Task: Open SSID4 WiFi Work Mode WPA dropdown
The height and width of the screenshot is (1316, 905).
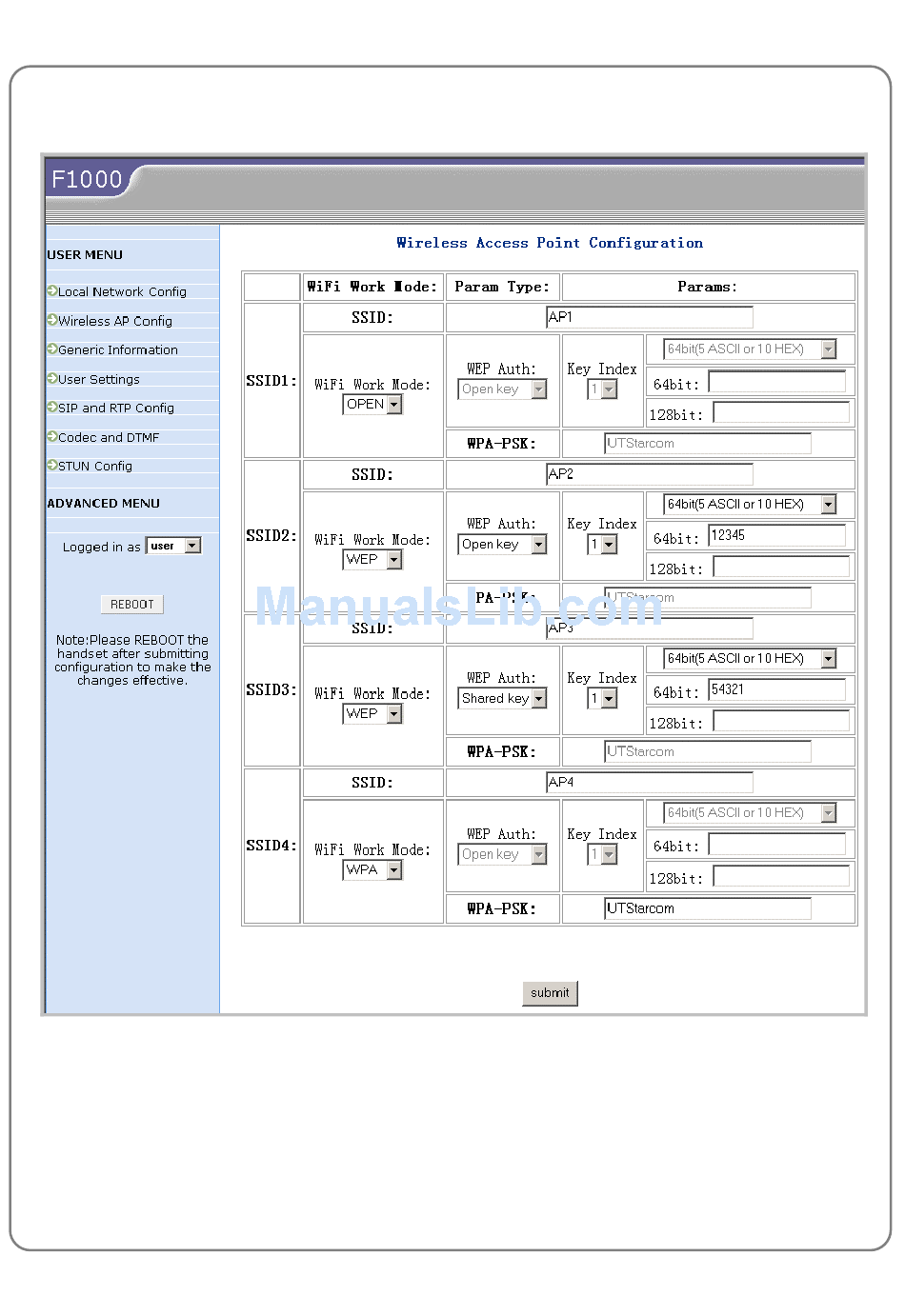Action: [372, 870]
